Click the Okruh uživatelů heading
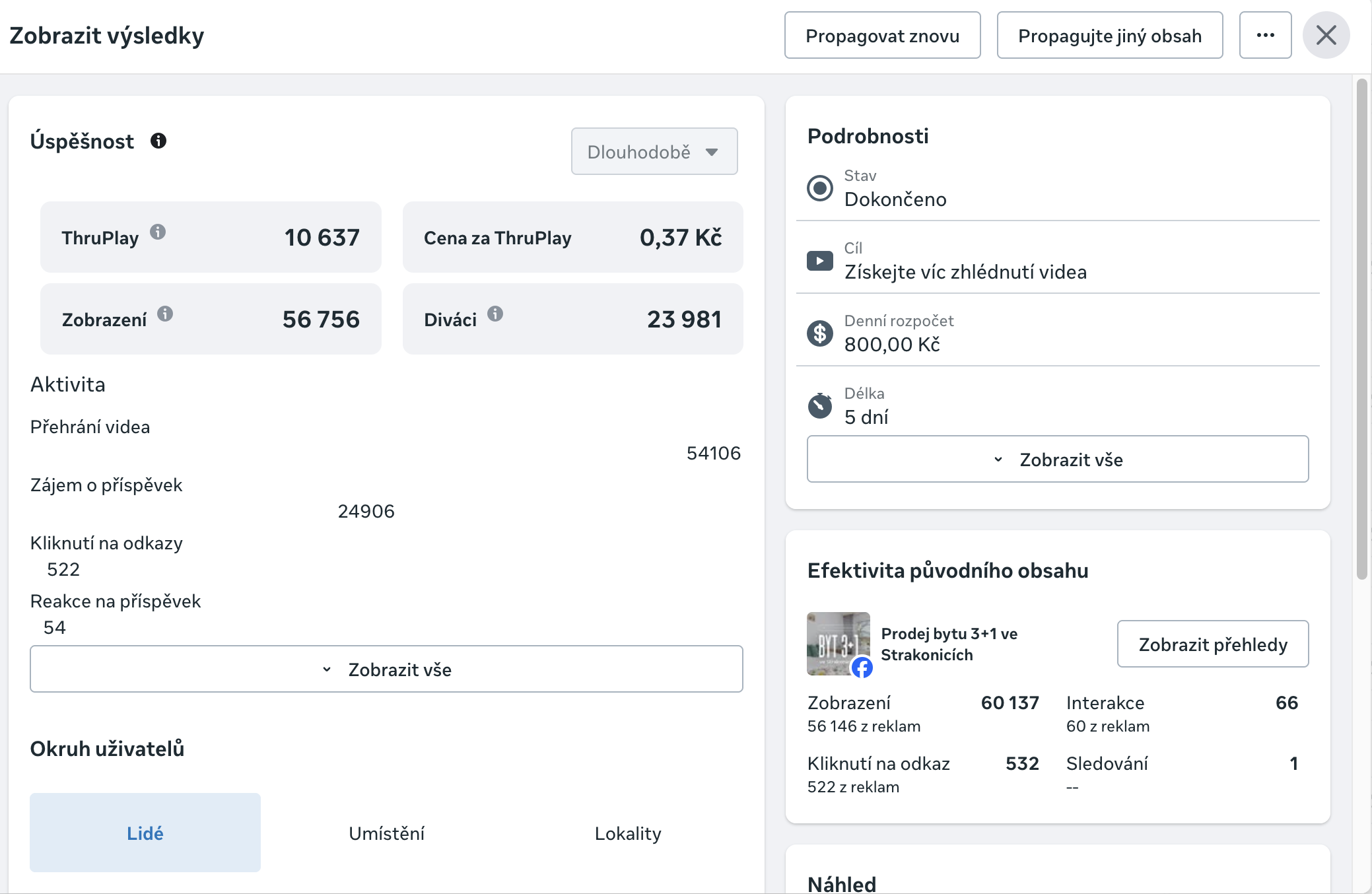 [x=108, y=749]
